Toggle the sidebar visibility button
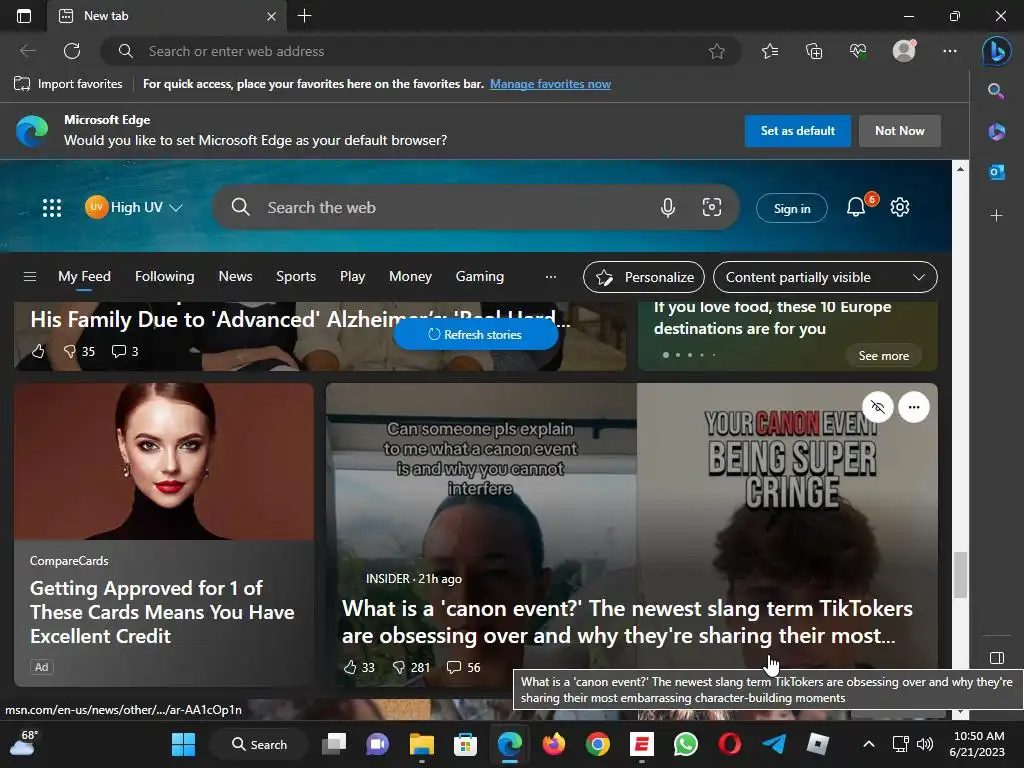Image resolution: width=1024 pixels, height=768 pixels. [x=997, y=658]
